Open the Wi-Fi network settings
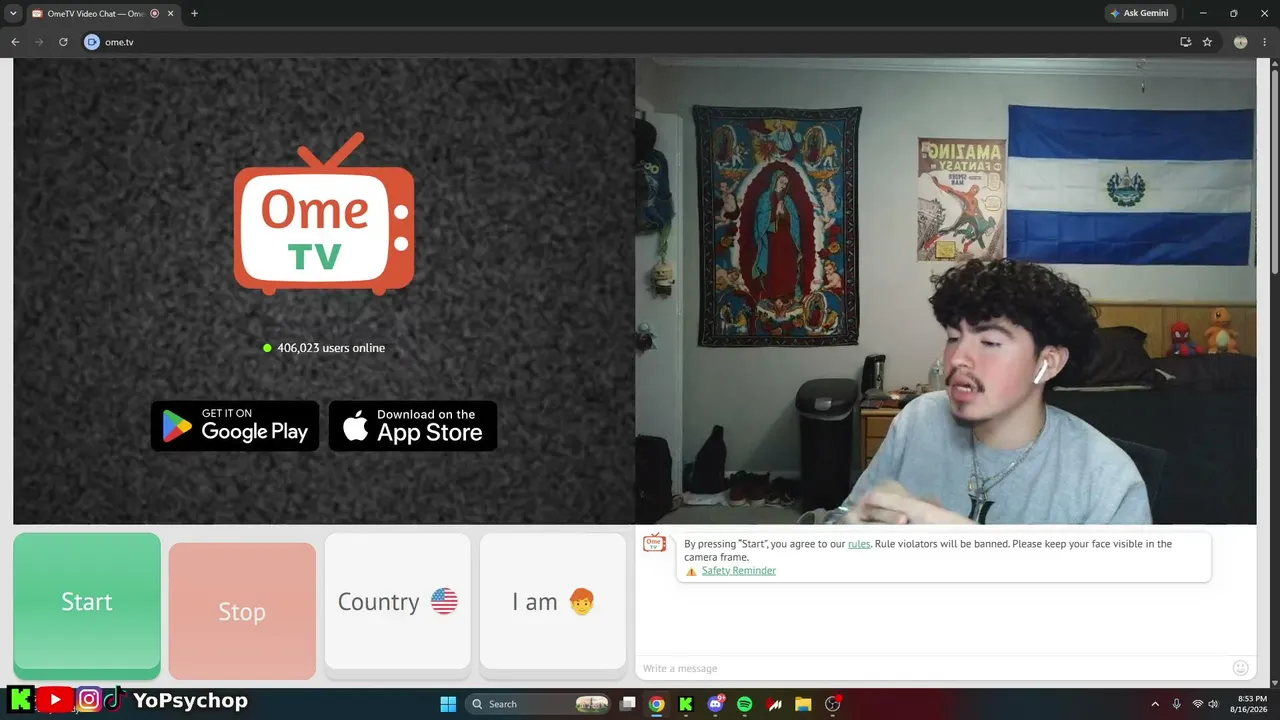Image resolution: width=1280 pixels, height=720 pixels. point(1197,704)
